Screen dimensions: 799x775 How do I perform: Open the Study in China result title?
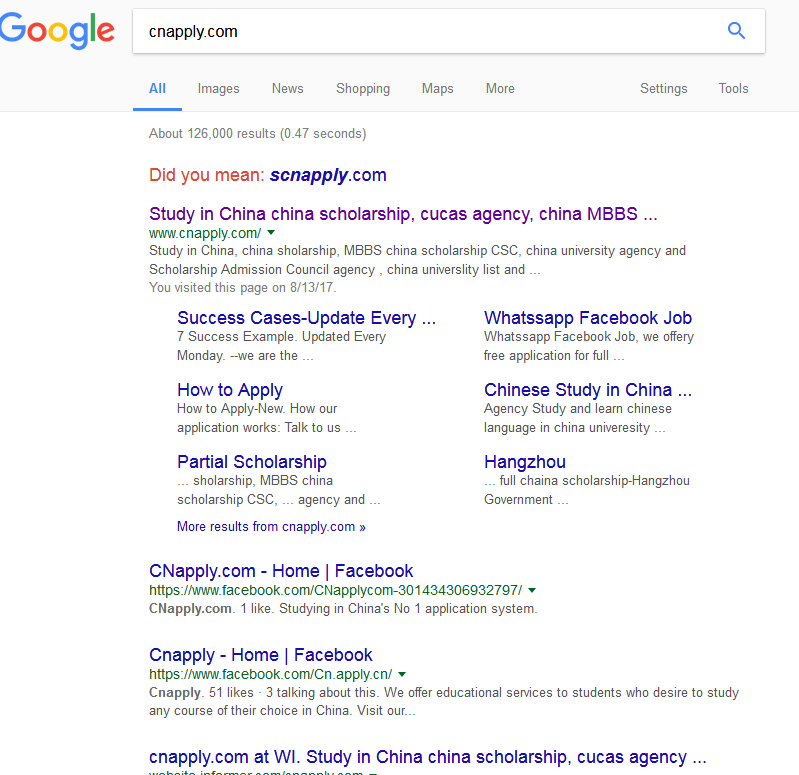coord(403,214)
